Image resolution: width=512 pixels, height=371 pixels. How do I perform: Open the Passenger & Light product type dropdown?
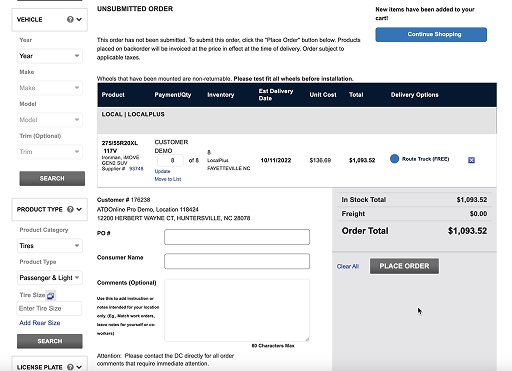tap(50, 278)
